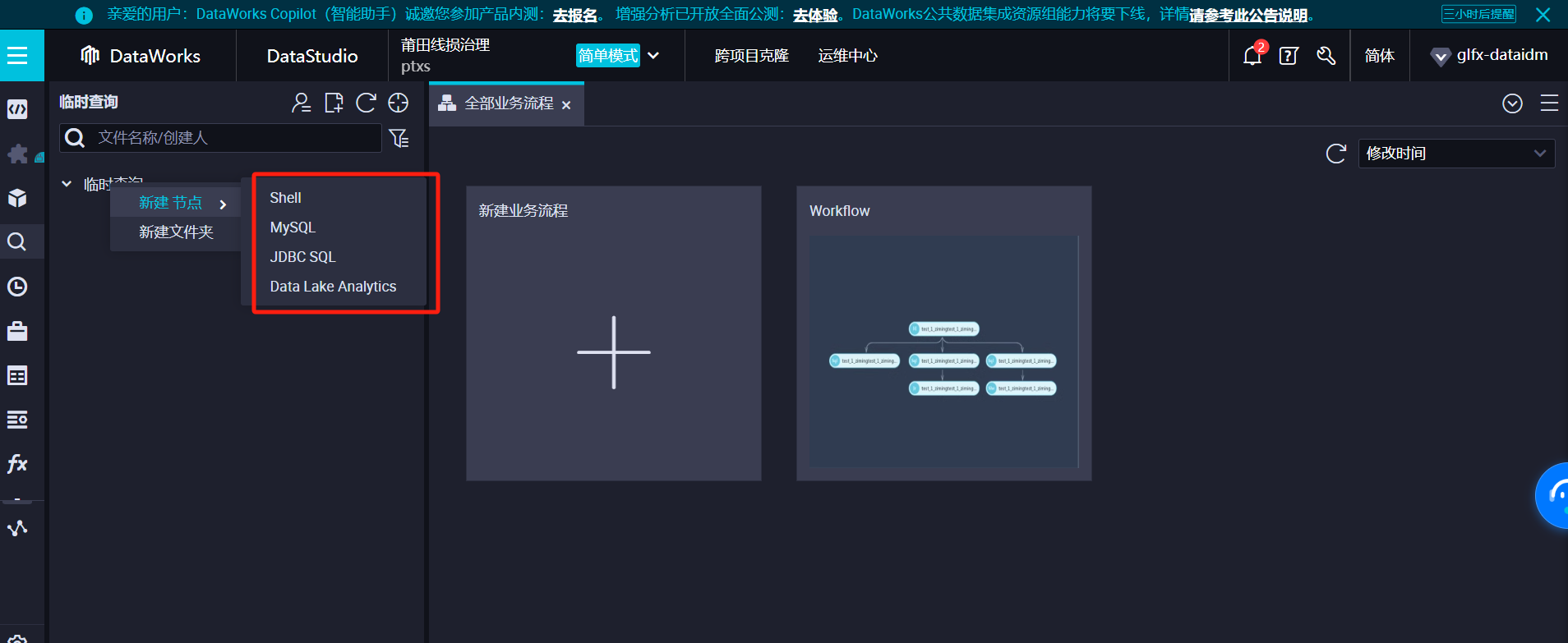This screenshot has height=643, width=1568.
Task: Choose MySQL from node submenu
Action: (x=293, y=227)
